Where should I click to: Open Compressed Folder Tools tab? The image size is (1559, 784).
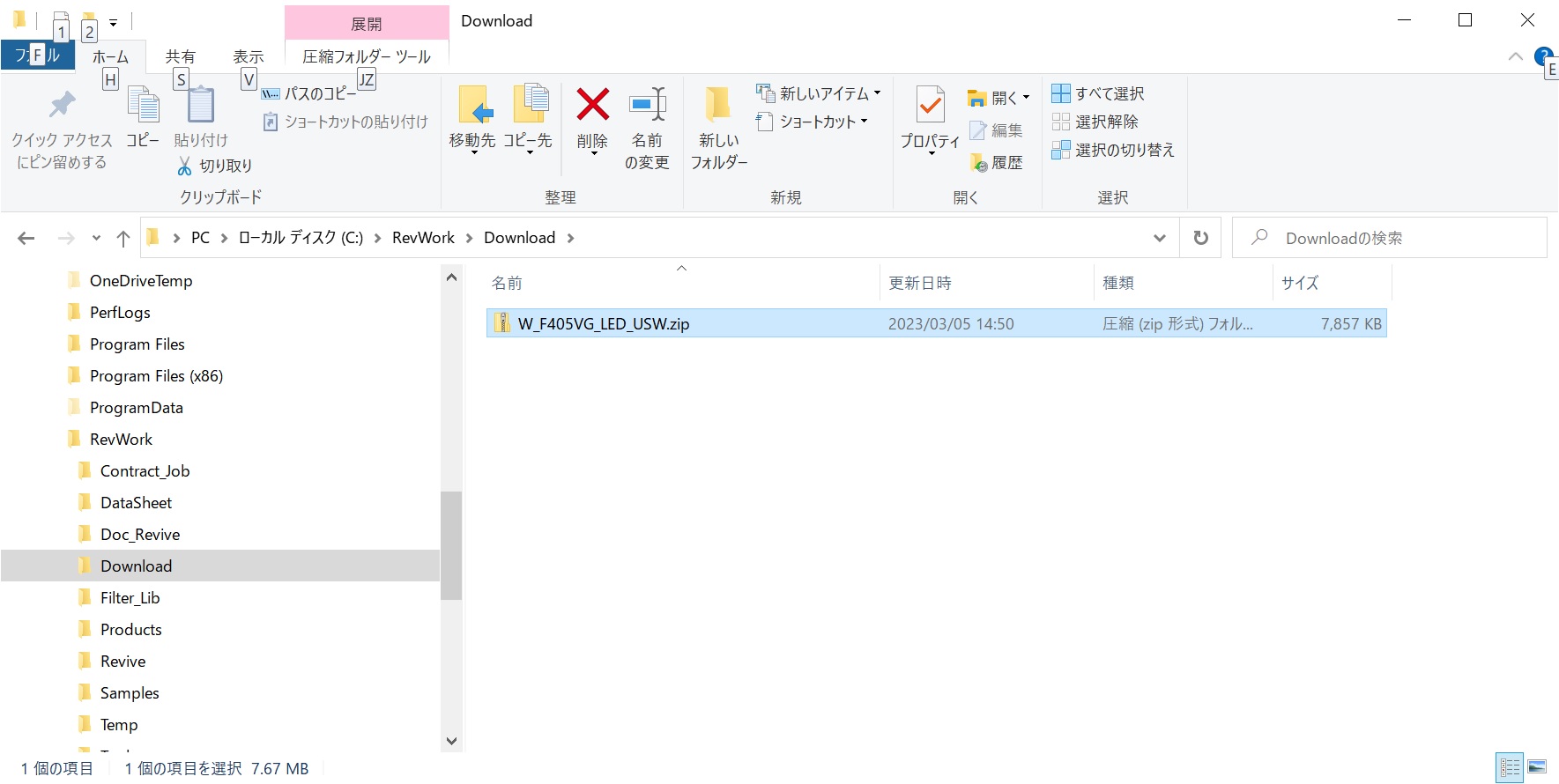(367, 56)
